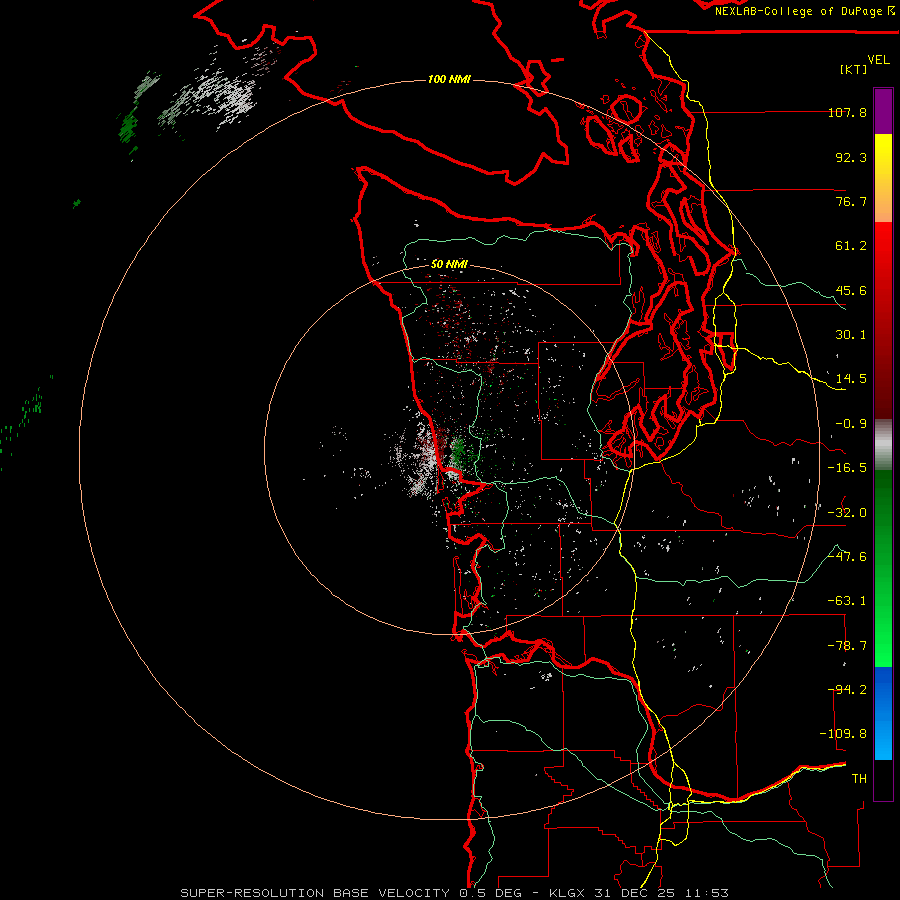Click the 50 NMI range ring label
The width and height of the screenshot is (900, 900).
click(449, 264)
